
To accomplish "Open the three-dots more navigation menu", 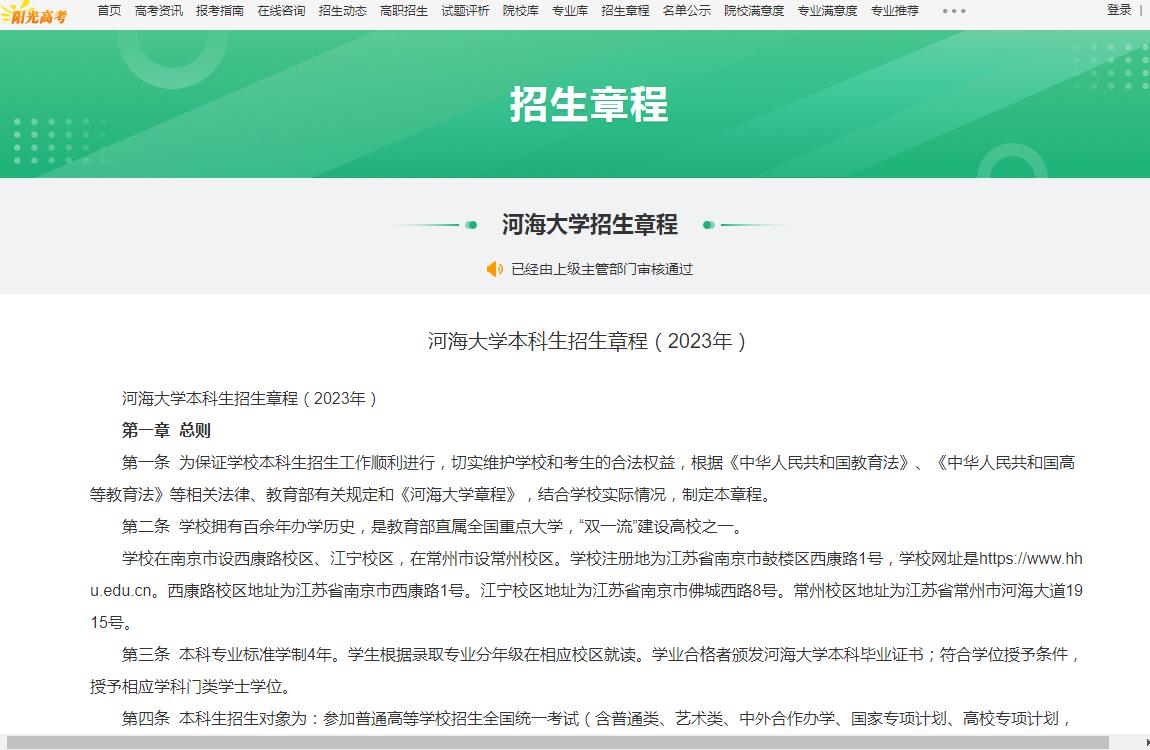I will point(953,11).
